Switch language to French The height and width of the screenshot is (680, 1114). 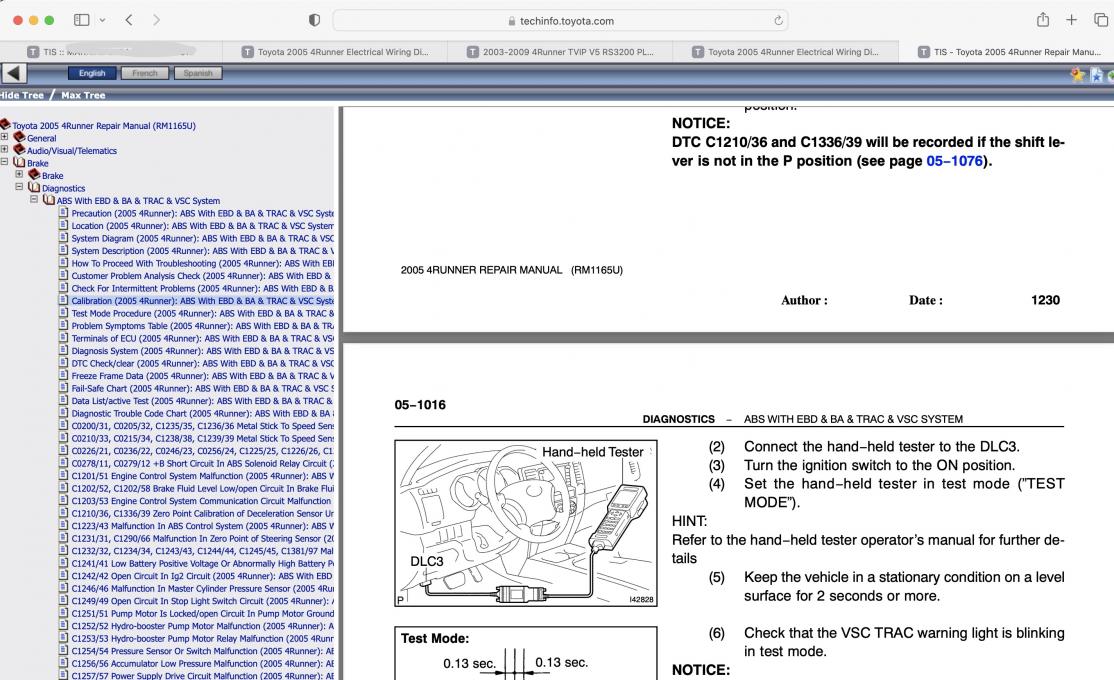click(x=145, y=72)
